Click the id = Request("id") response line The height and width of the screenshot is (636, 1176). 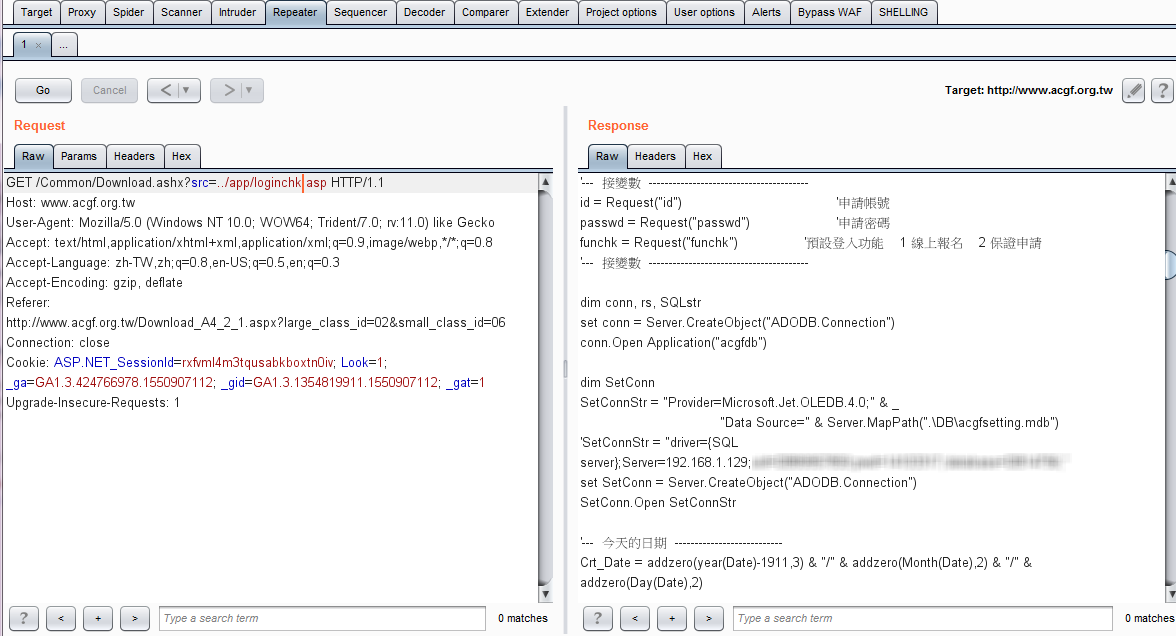pyautogui.click(x=631, y=202)
